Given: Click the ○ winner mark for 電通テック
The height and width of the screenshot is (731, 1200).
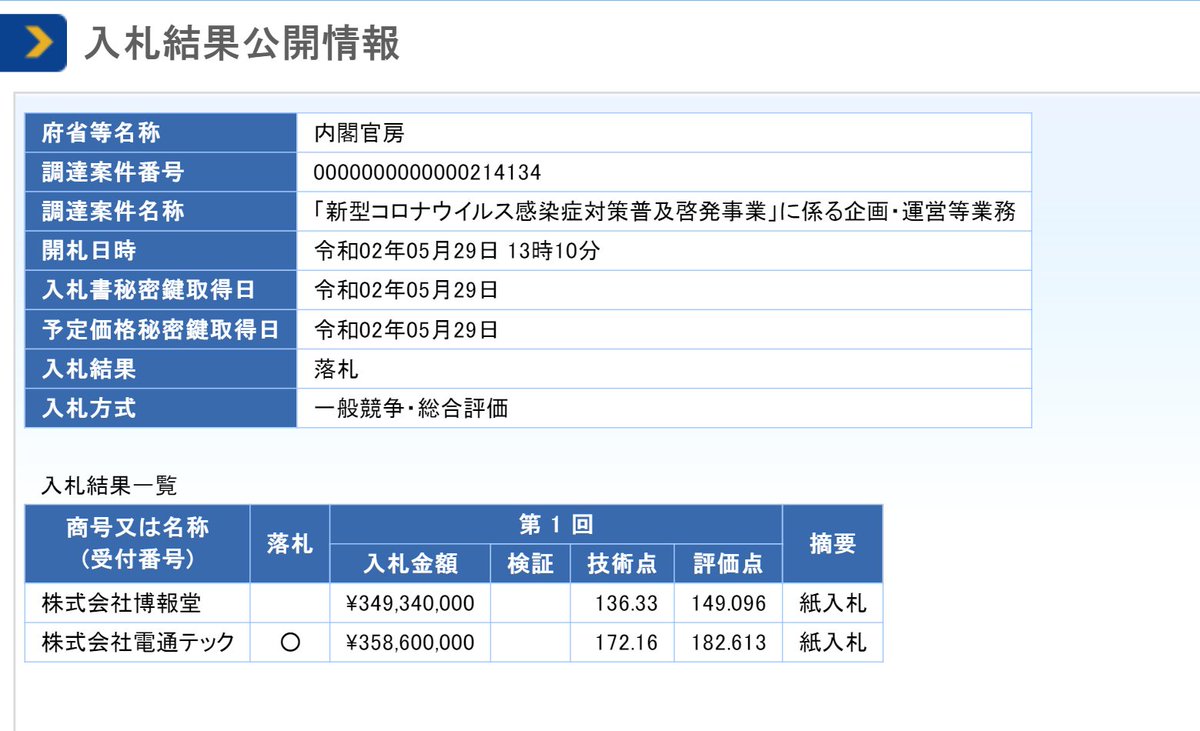Looking at the screenshot, I should coord(290,643).
